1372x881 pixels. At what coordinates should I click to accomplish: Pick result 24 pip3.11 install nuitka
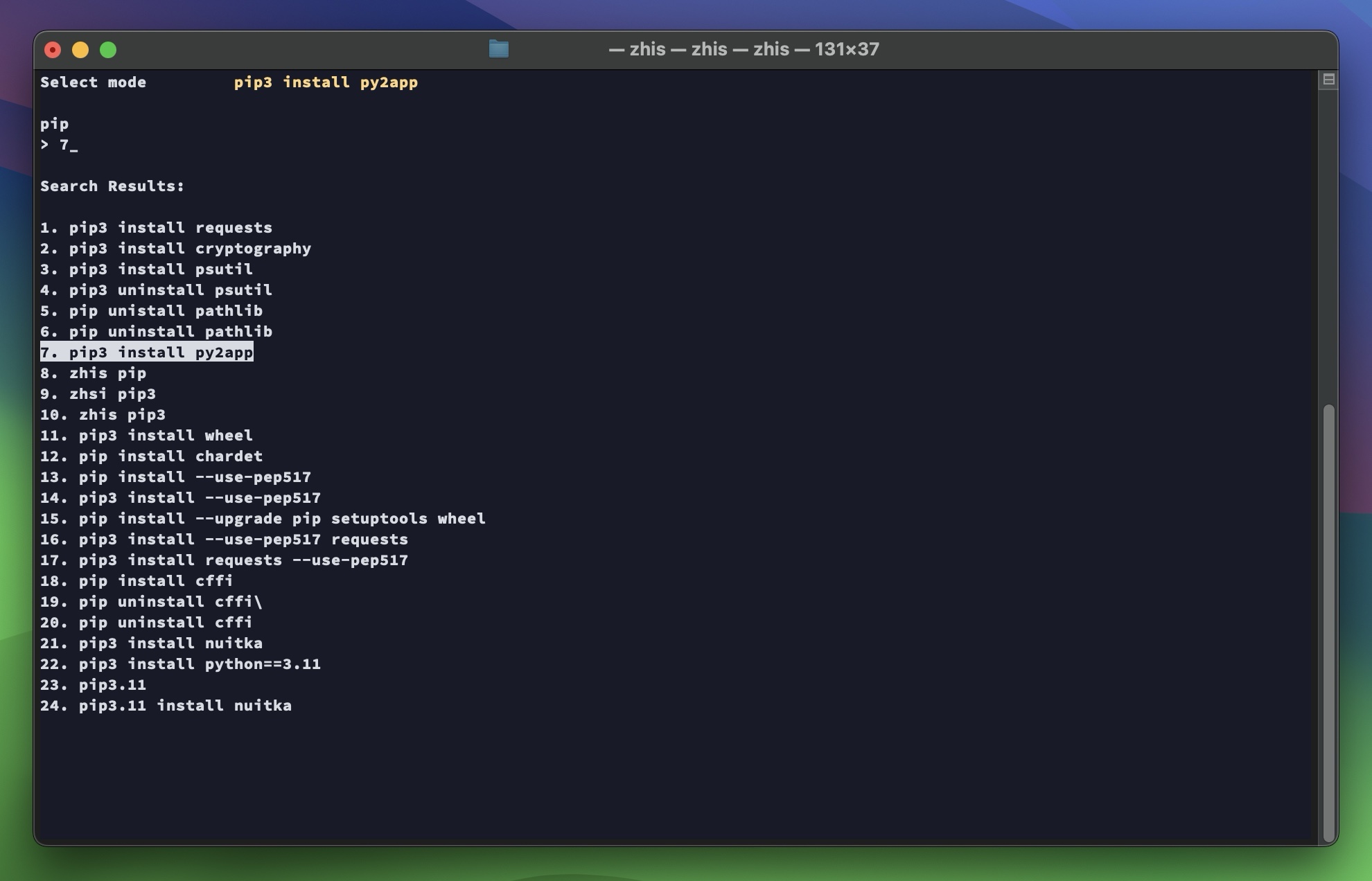click(x=166, y=706)
